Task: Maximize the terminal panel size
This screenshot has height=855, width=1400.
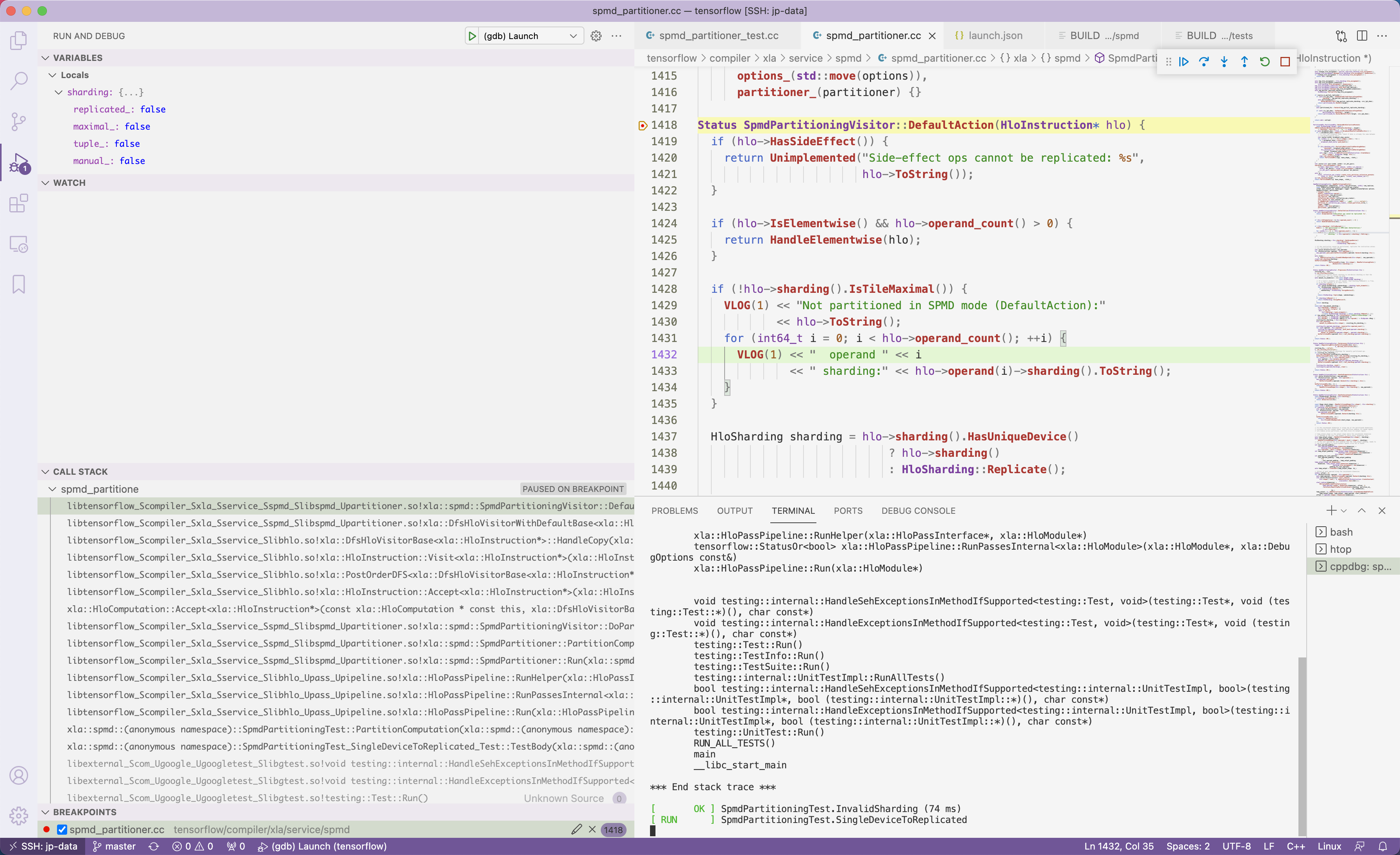Action: pyautogui.click(x=1362, y=510)
